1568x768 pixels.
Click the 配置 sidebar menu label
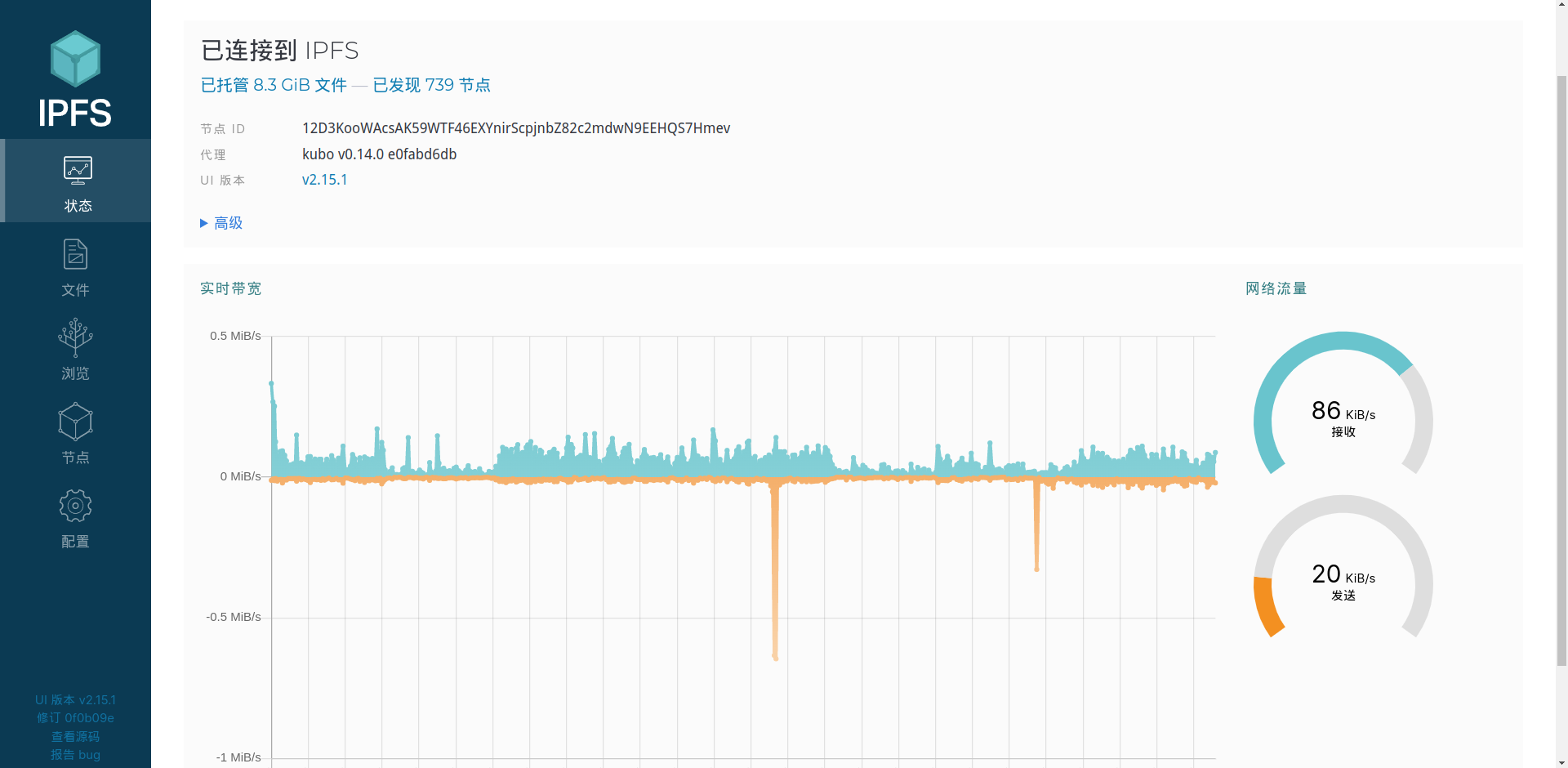pos(75,542)
